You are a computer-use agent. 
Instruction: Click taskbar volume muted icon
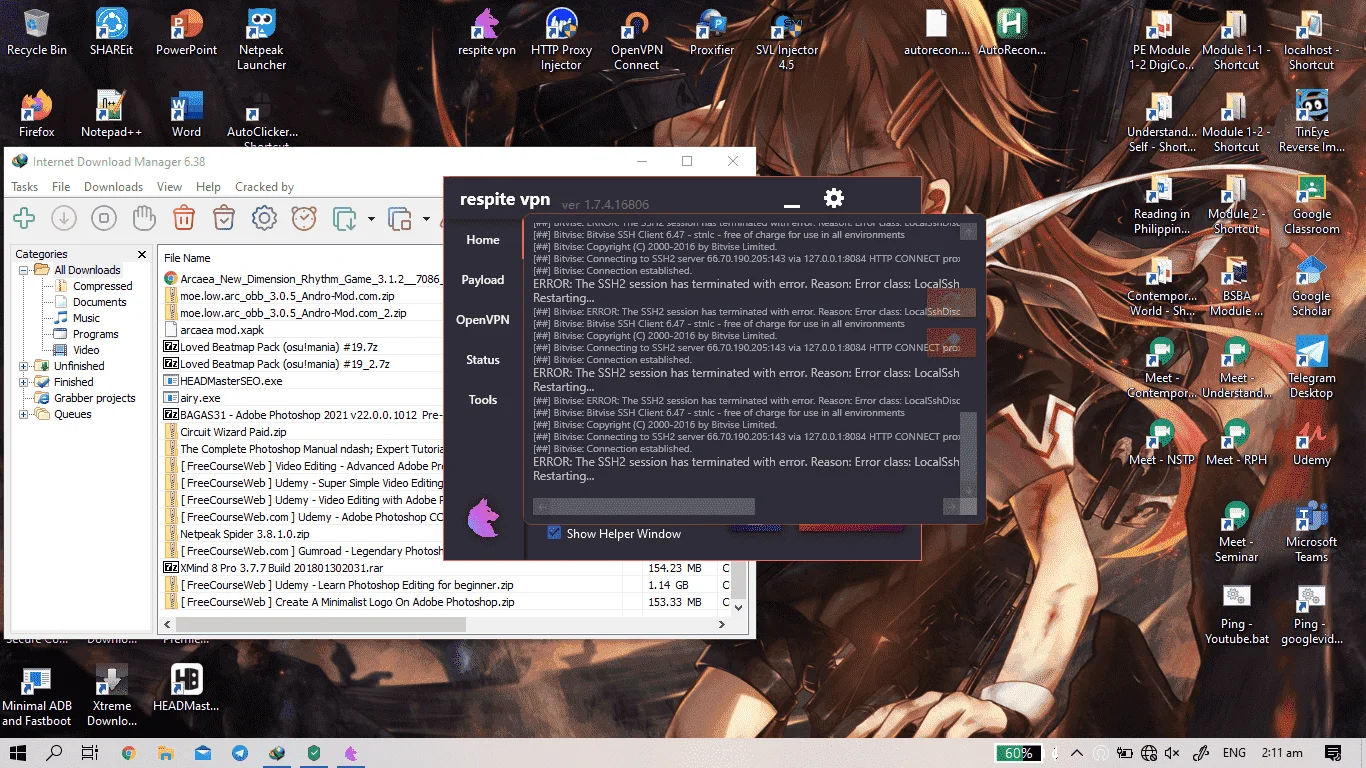(1172, 753)
